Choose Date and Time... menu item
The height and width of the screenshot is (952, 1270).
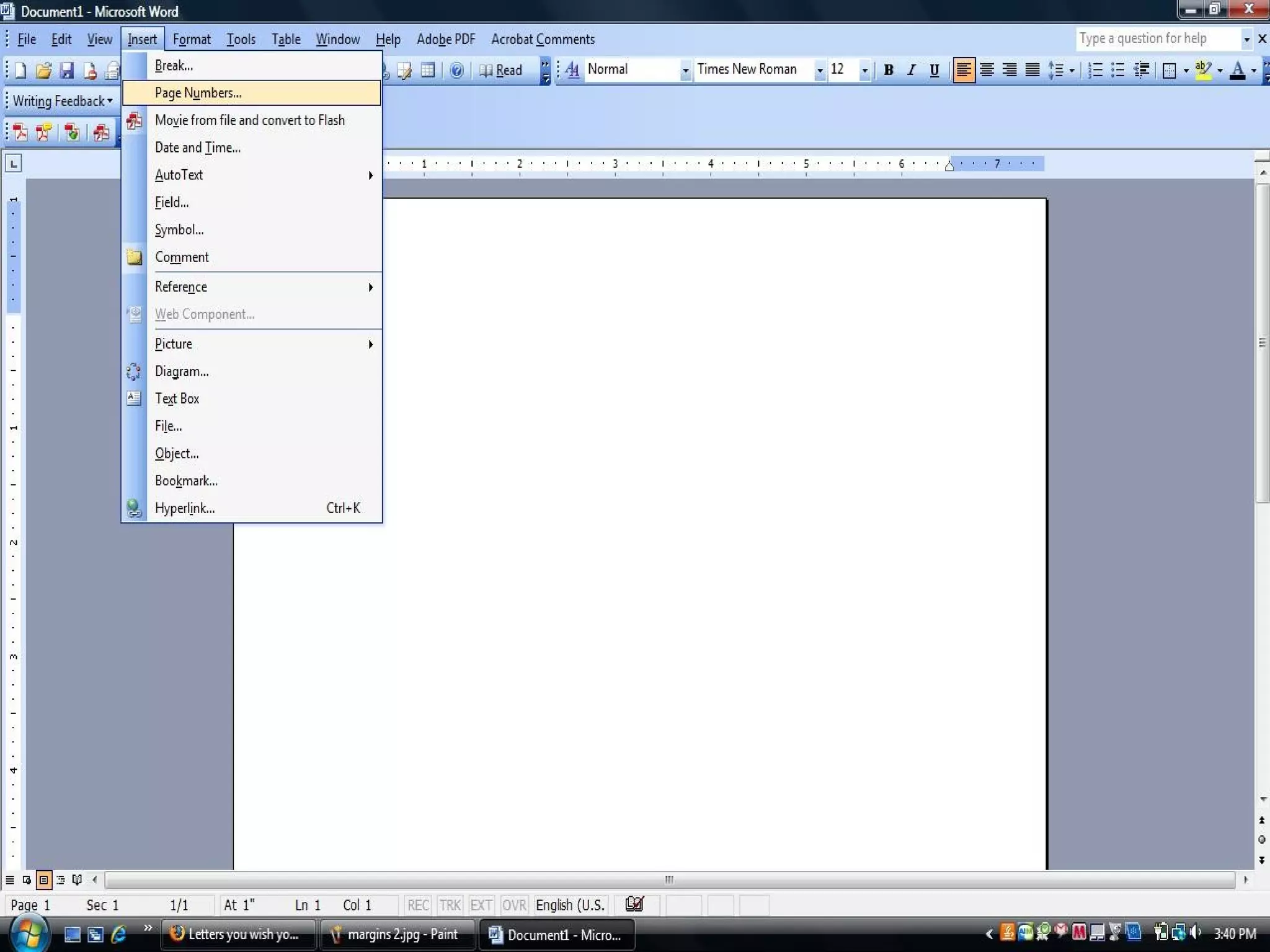[252, 148]
